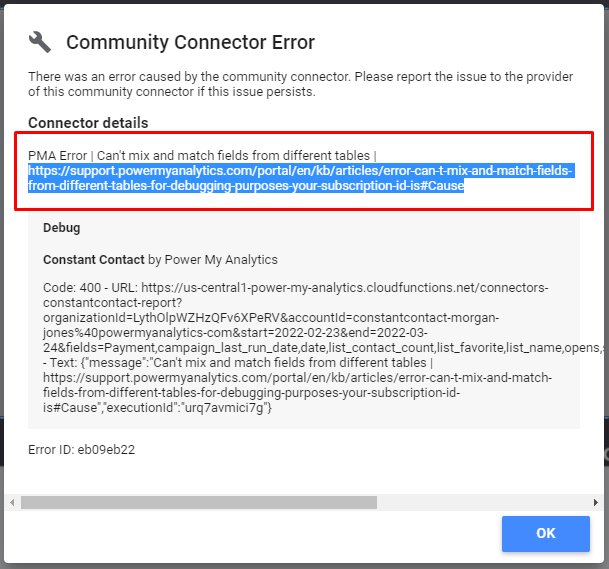Click the support URL inside the debug message

coord(300,380)
